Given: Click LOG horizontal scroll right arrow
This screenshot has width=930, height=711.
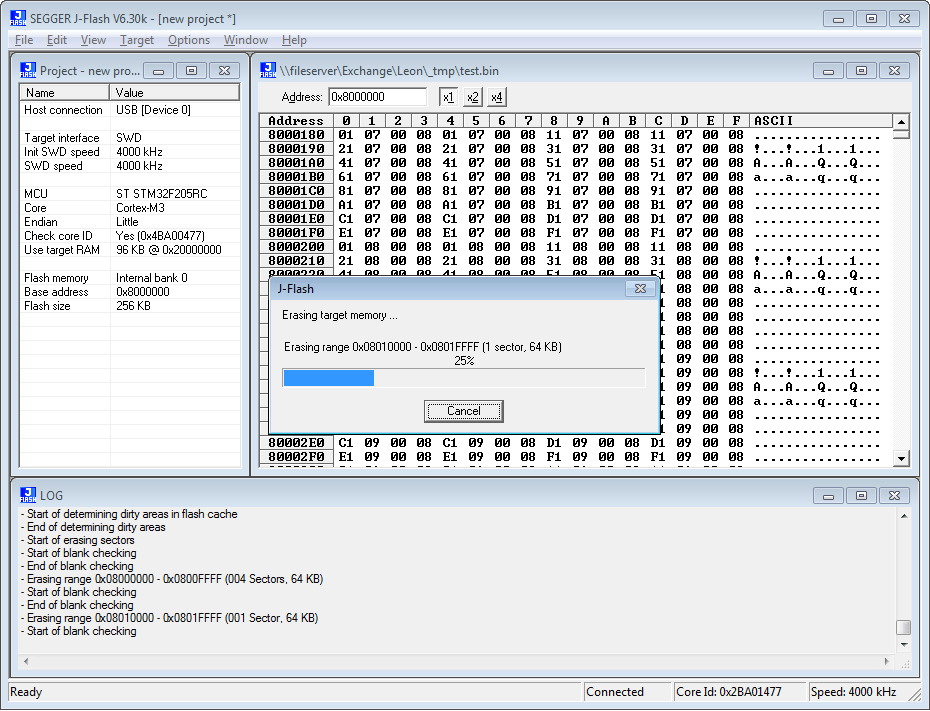Looking at the screenshot, I should click(887, 661).
